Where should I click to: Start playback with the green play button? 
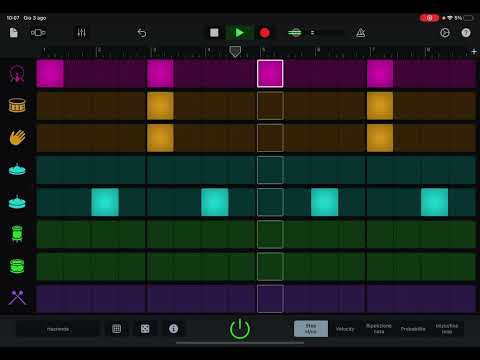(x=239, y=33)
